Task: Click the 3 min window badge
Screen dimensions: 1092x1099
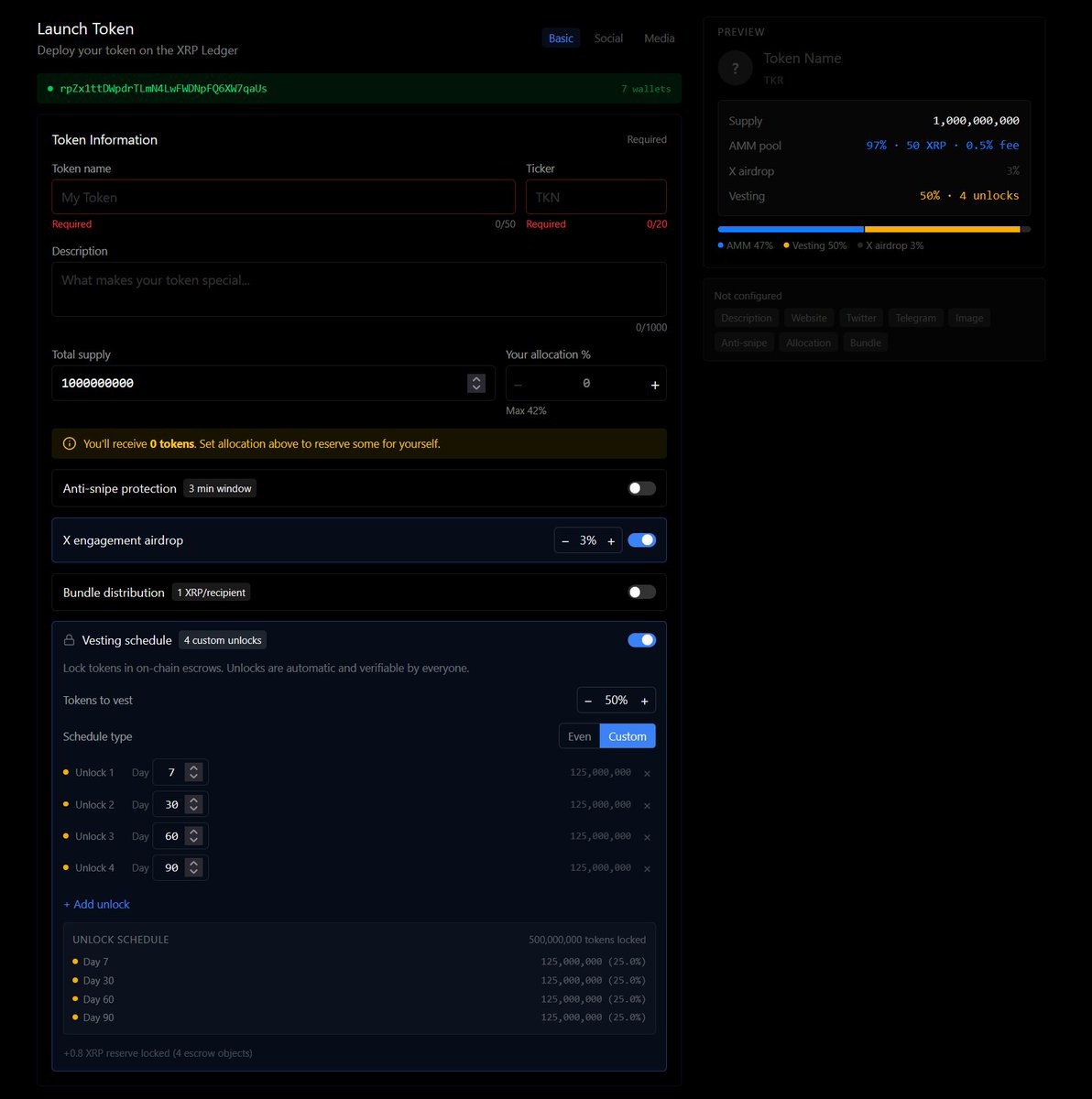Action: click(220, 488)
